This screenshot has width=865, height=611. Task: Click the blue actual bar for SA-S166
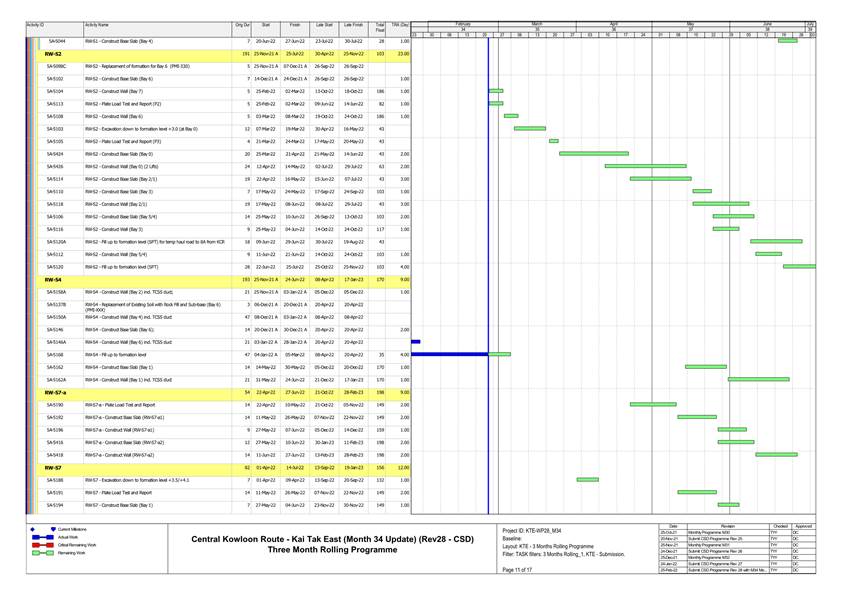point(450,354)
